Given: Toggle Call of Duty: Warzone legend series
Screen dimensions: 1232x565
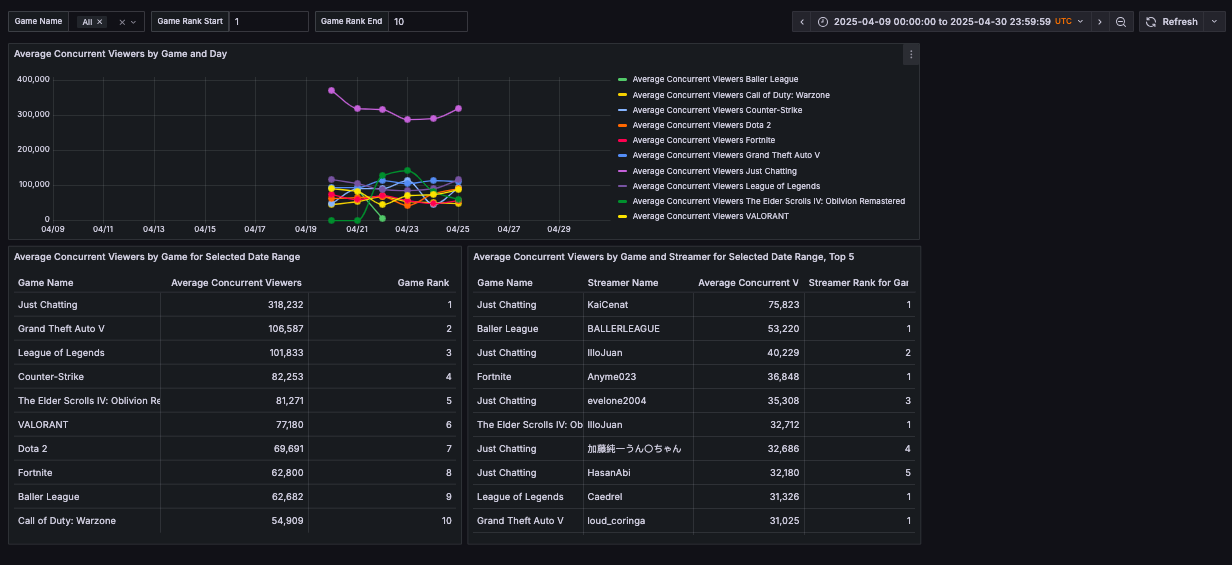Looking at the screenshot, I should [731, 95].
